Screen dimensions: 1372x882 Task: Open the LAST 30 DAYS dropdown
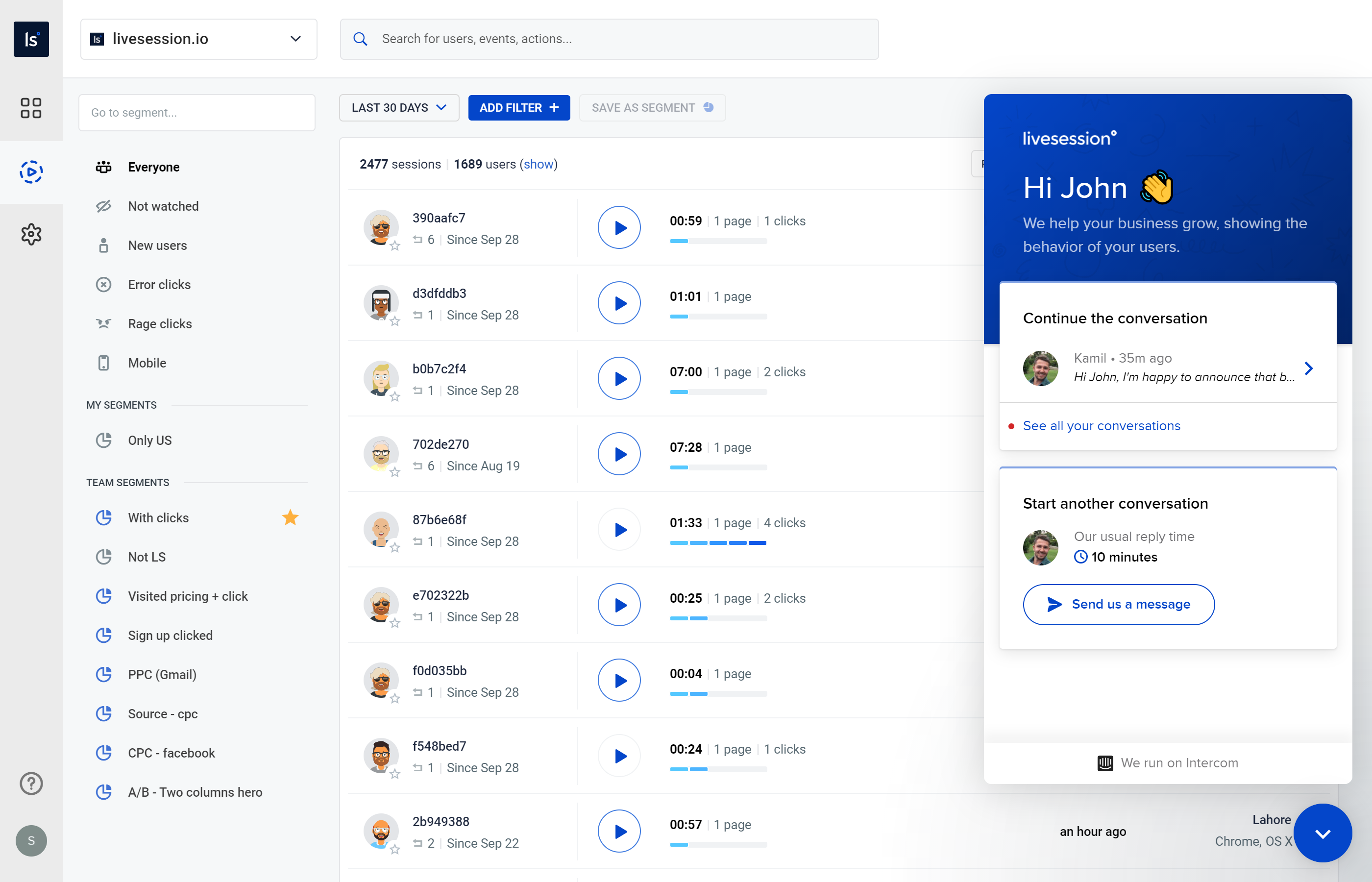point(398,107)
